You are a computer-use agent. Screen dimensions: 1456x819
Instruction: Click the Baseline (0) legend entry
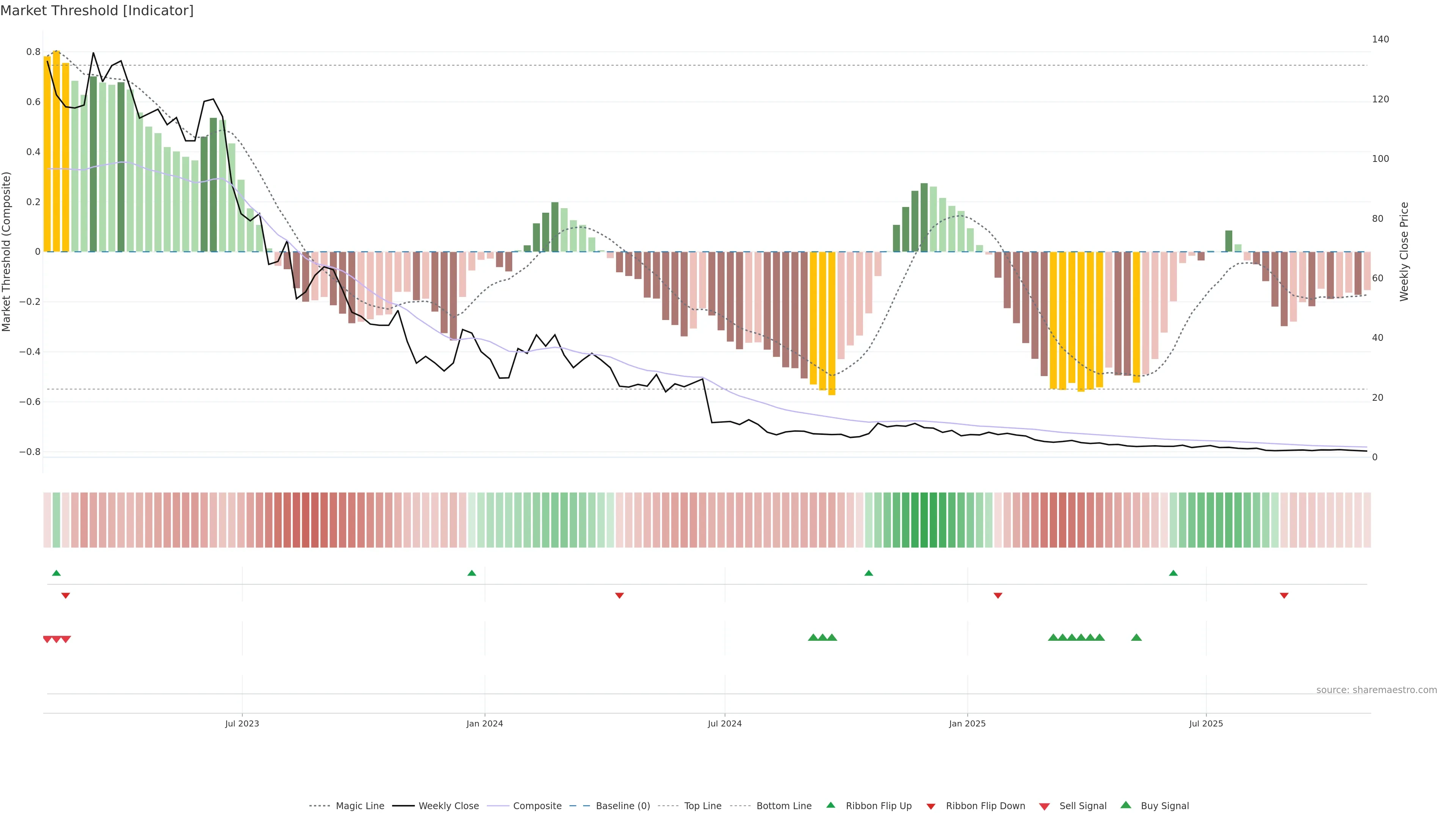tap(622, 806)
